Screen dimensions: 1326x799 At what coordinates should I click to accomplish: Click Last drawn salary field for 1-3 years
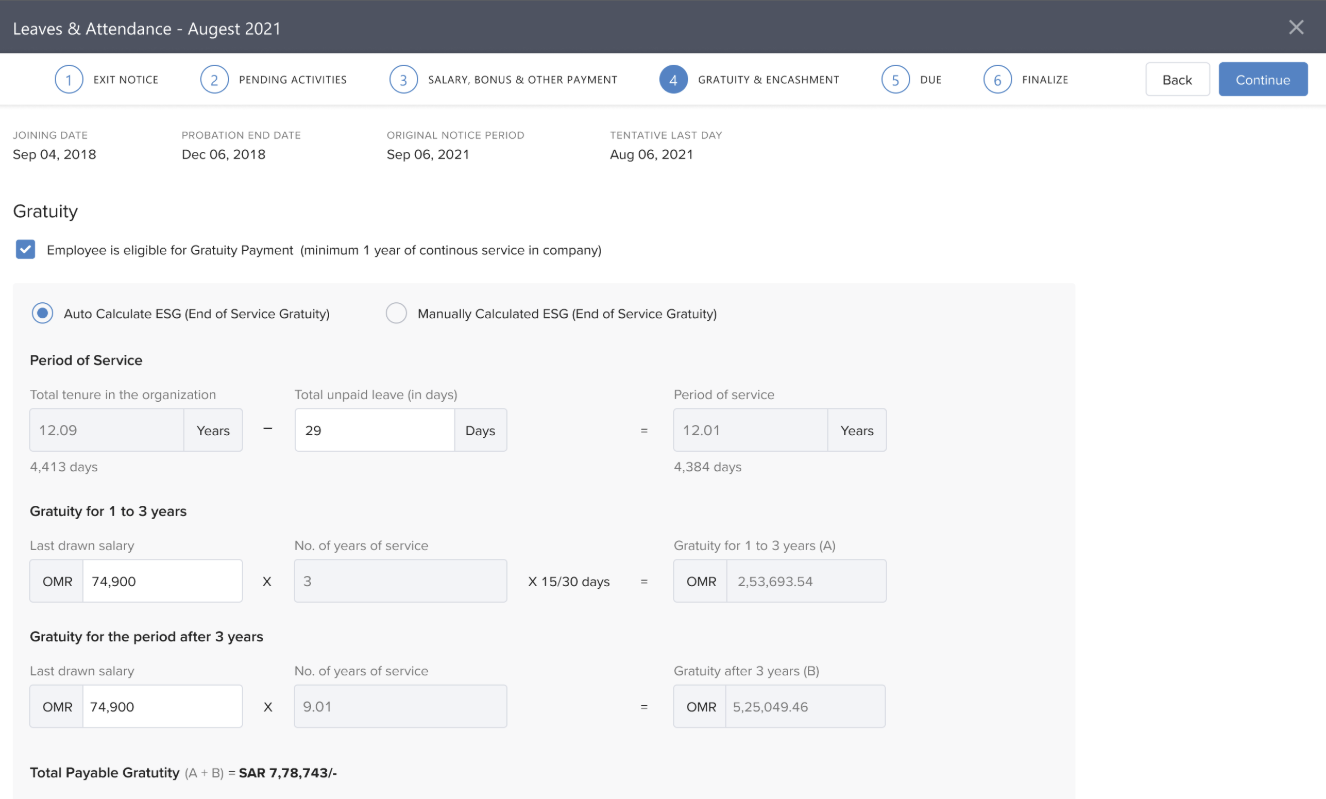point(162,581)
